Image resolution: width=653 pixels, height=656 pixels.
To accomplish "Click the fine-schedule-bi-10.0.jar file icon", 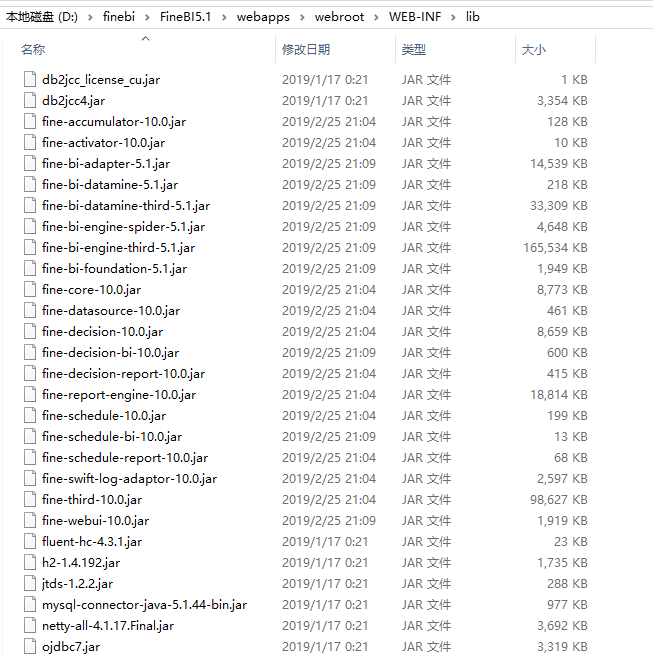I will pos(30,436).
